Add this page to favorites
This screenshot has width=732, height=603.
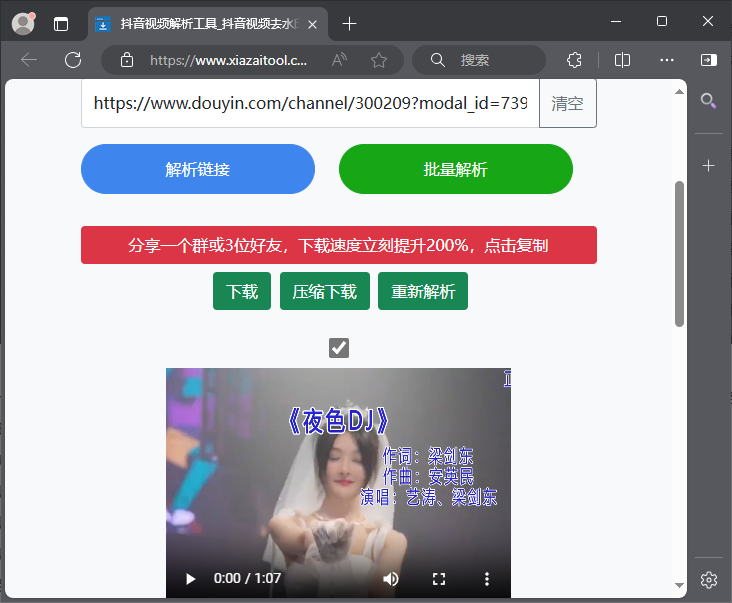pyautogui.click(x=379, y=60)
